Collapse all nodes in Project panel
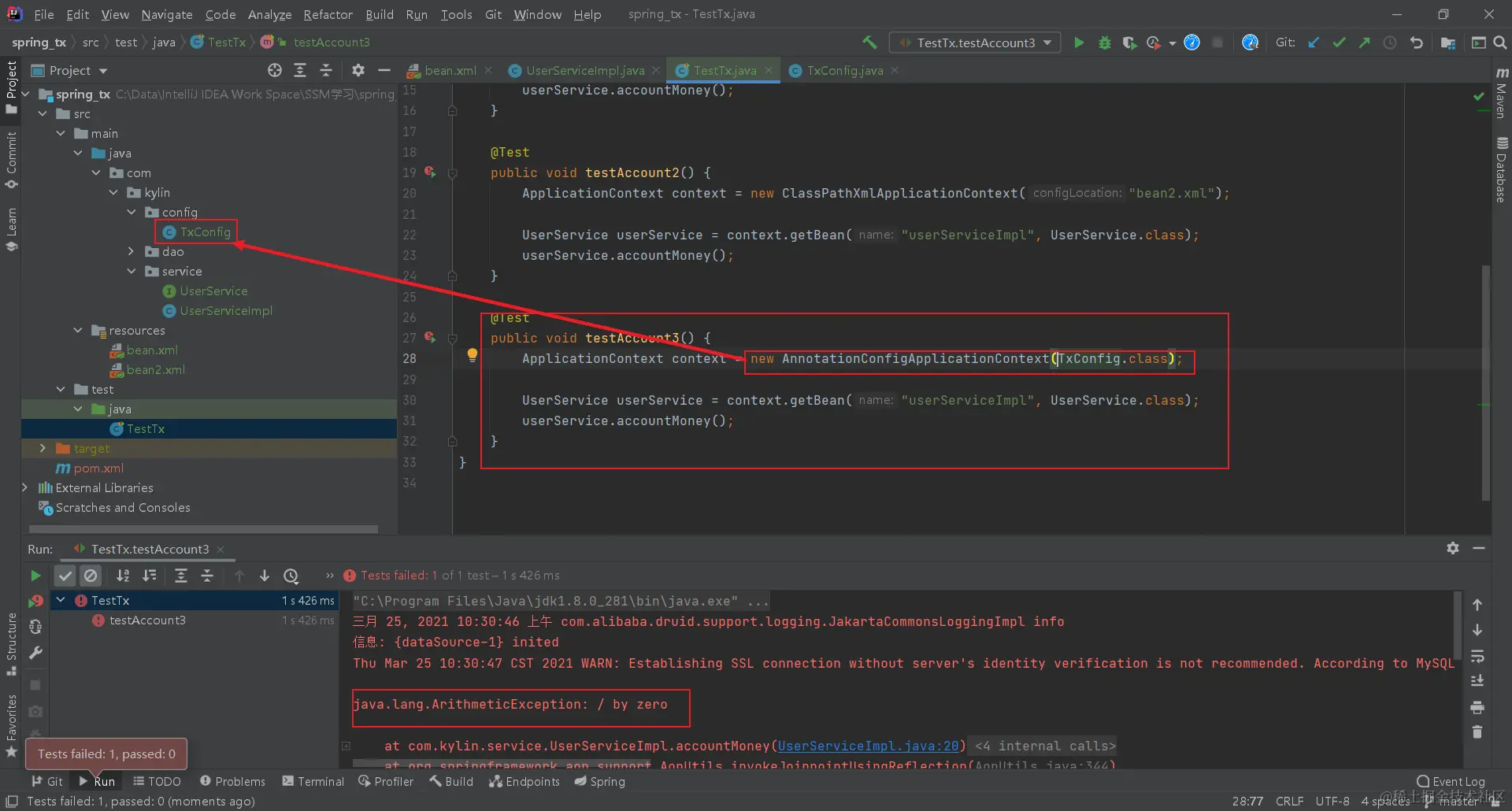This screenshot has height=811, width=1512. point(326,71)
